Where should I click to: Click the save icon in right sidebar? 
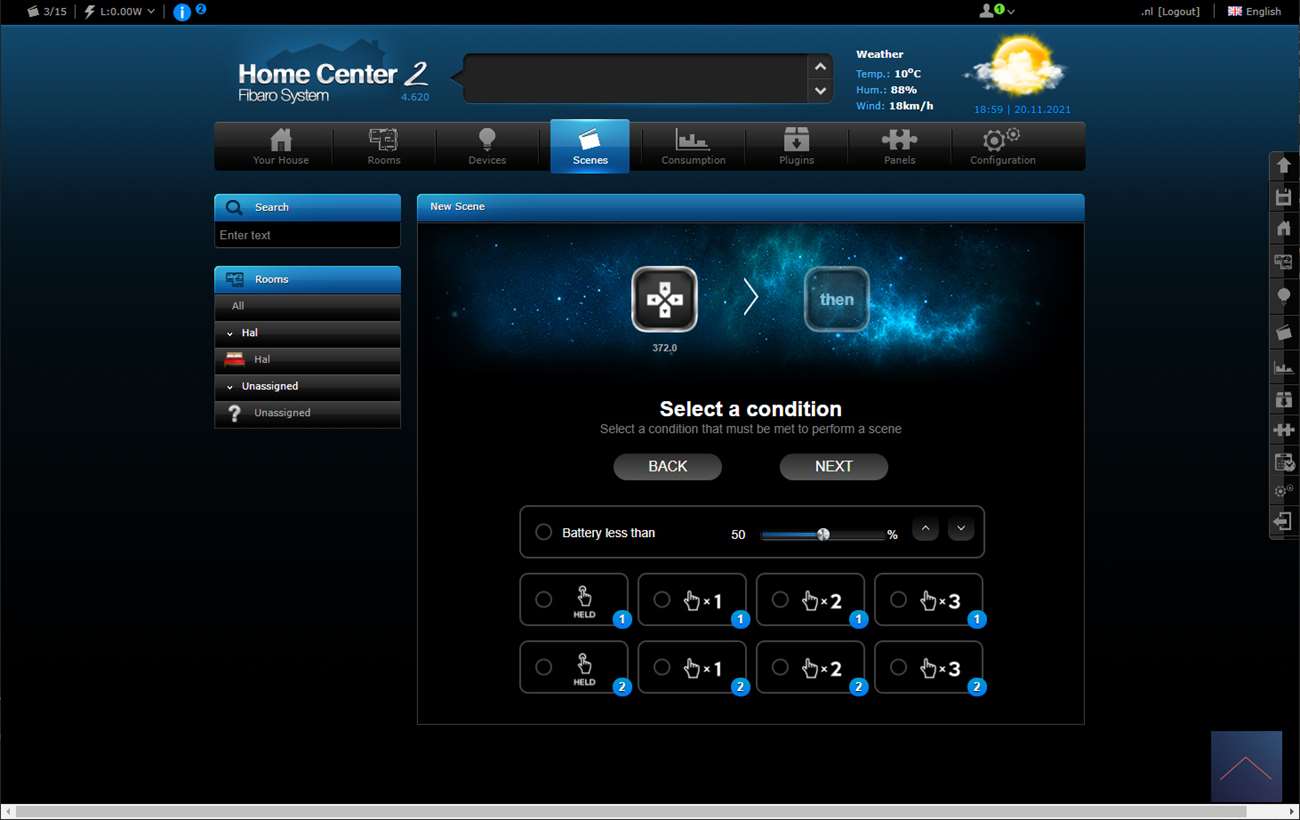[x=1284, y=197]
